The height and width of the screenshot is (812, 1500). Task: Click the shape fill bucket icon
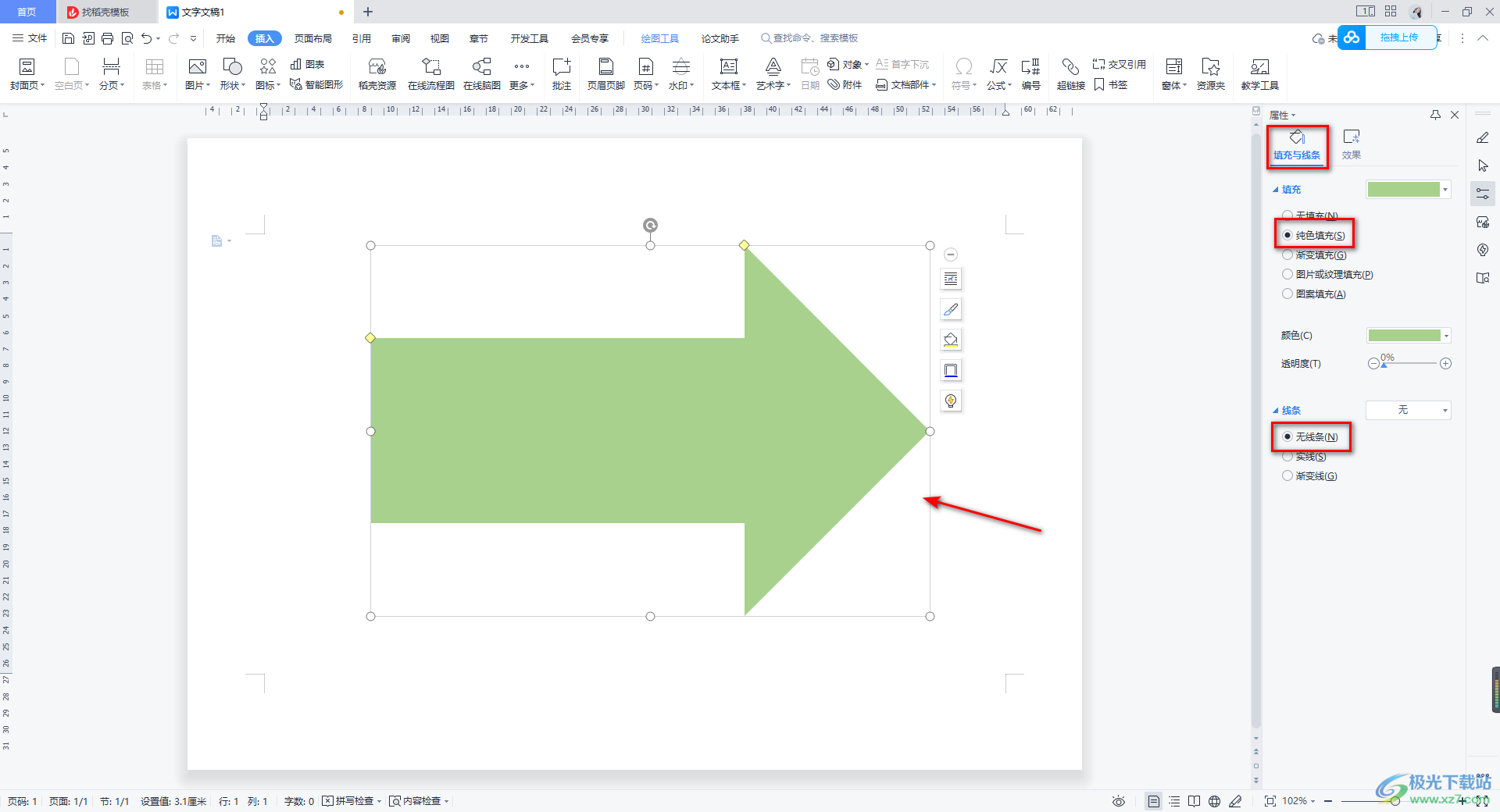(x=951, y=340)
